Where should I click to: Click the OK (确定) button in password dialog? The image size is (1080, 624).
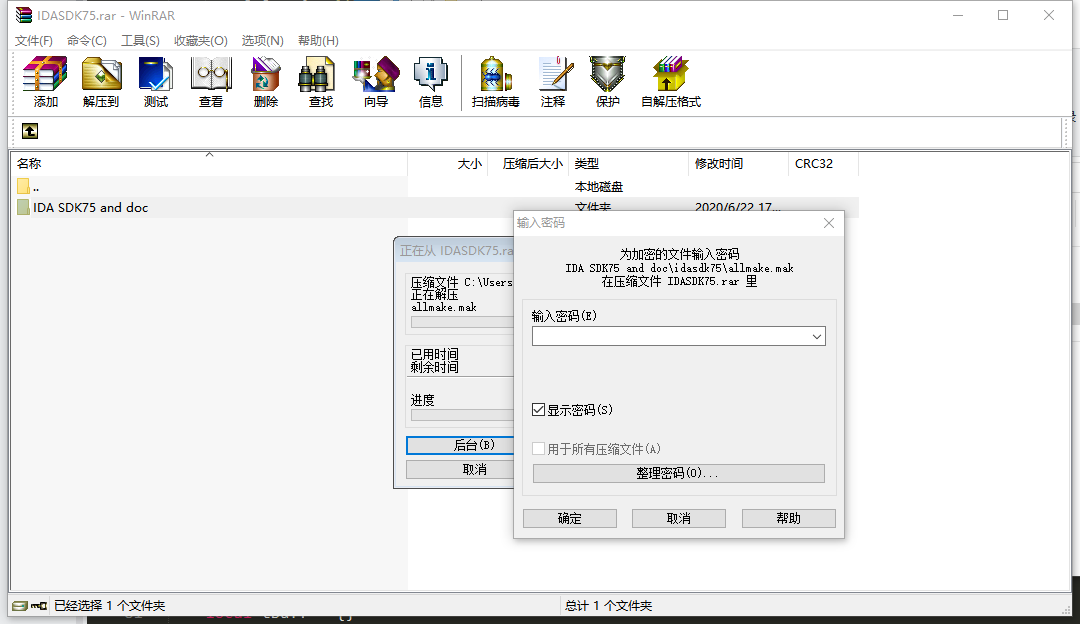[x=570, y=519]
